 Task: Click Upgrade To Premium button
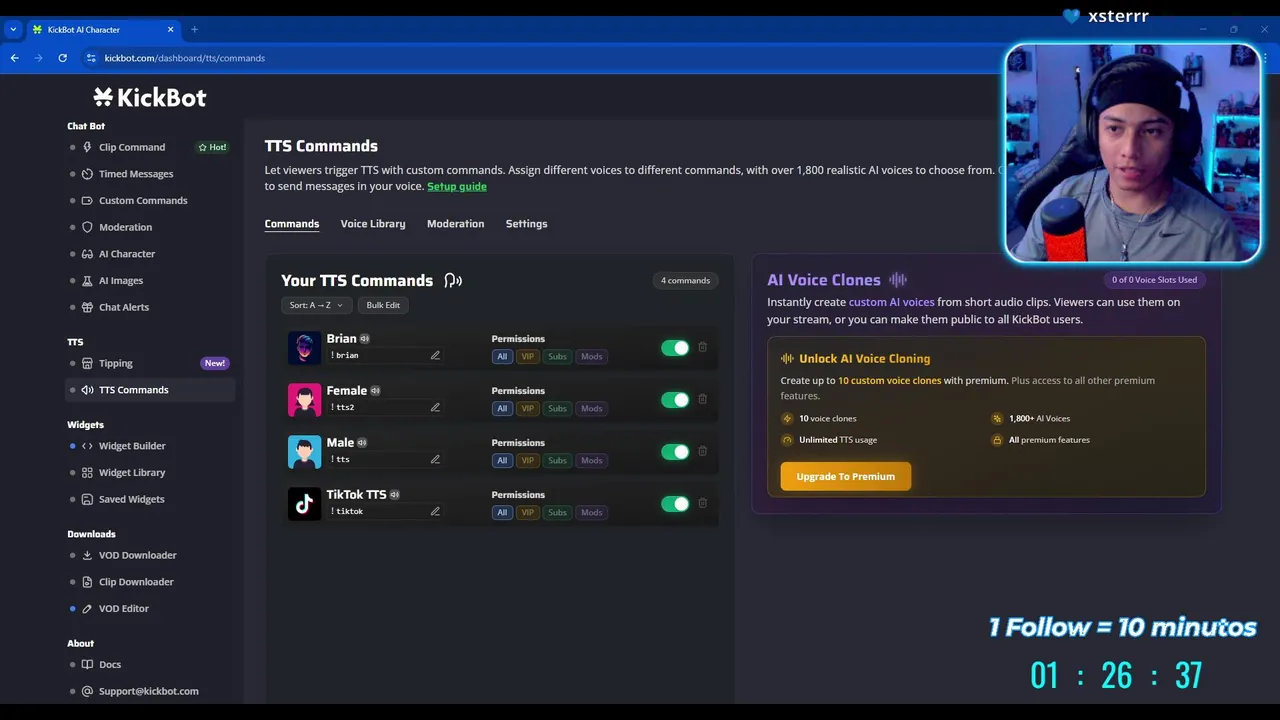click(x=845, y=476)
